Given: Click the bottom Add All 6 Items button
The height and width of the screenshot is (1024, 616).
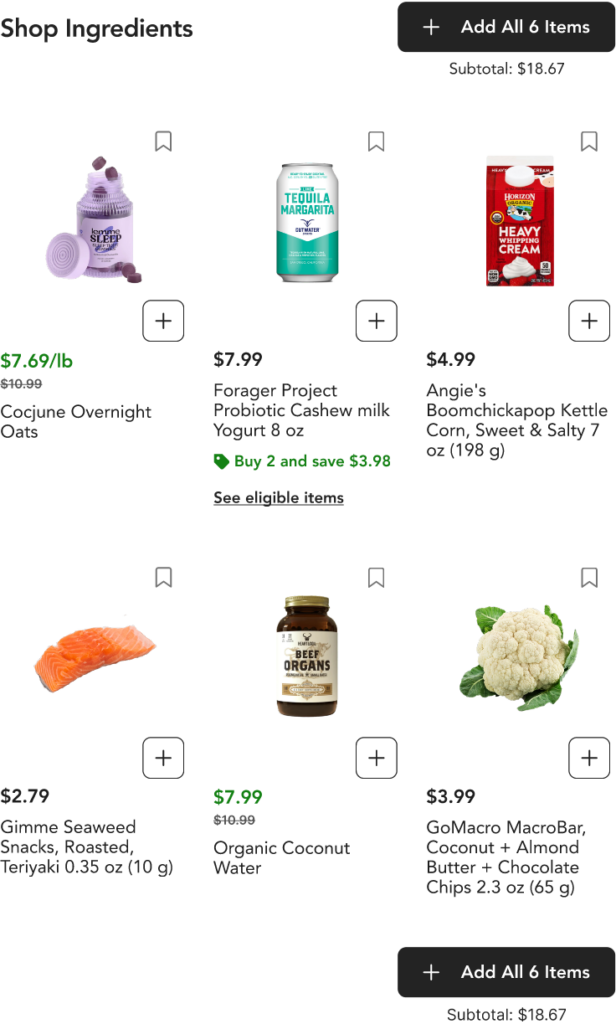Looking at the screenshot, I should [x=506, y=972].
